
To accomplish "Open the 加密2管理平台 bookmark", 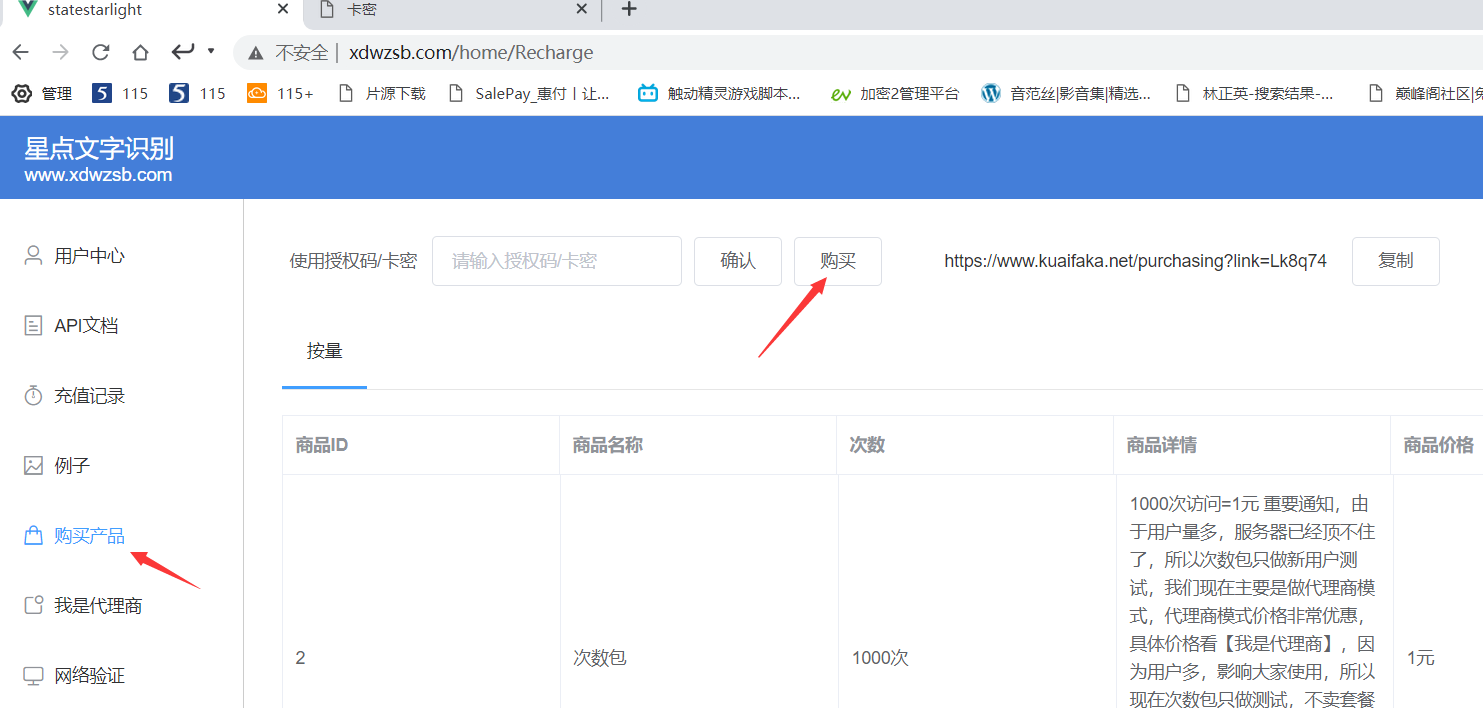I will pos(894,93).
